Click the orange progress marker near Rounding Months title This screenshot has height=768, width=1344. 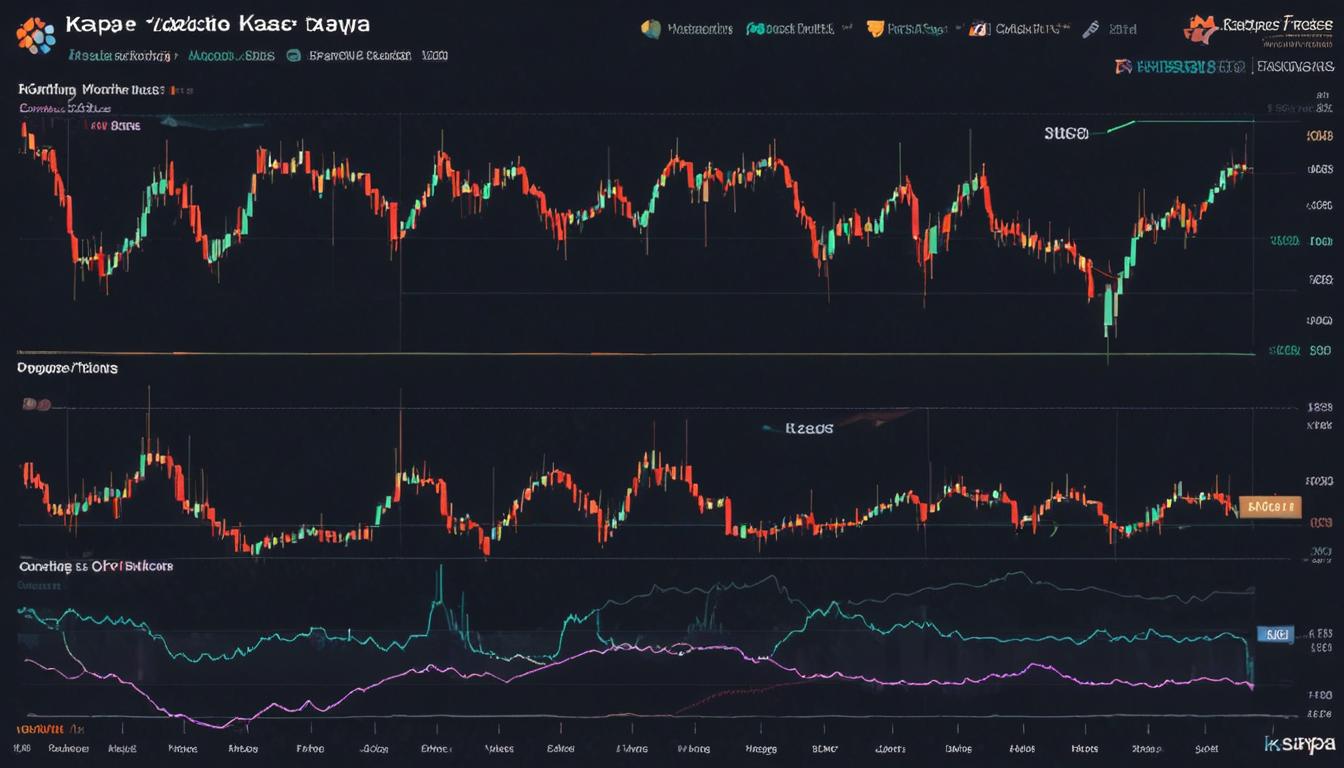pos(172,89)
